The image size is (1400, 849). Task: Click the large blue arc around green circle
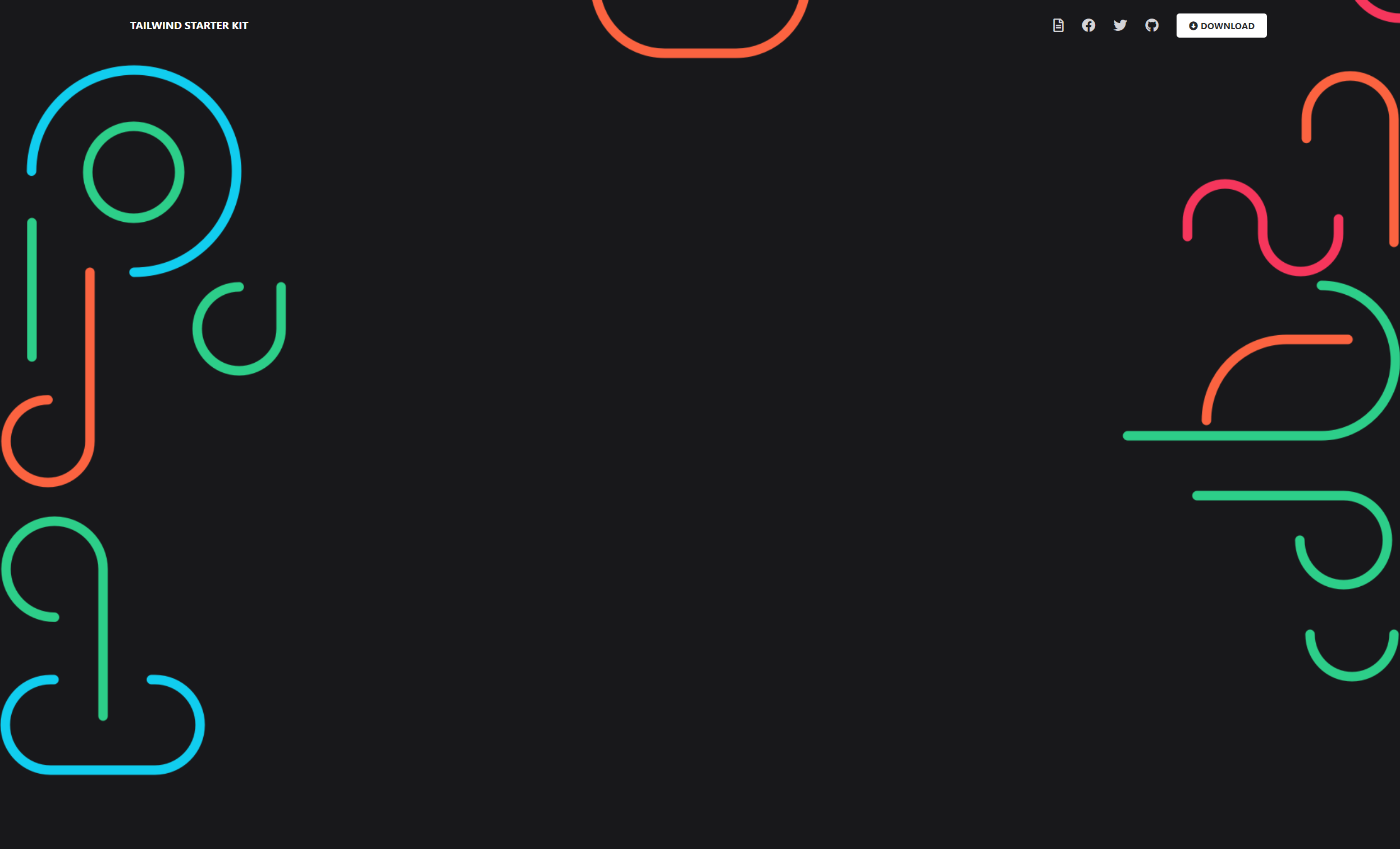pyautogui.click(x=134, y=171)
